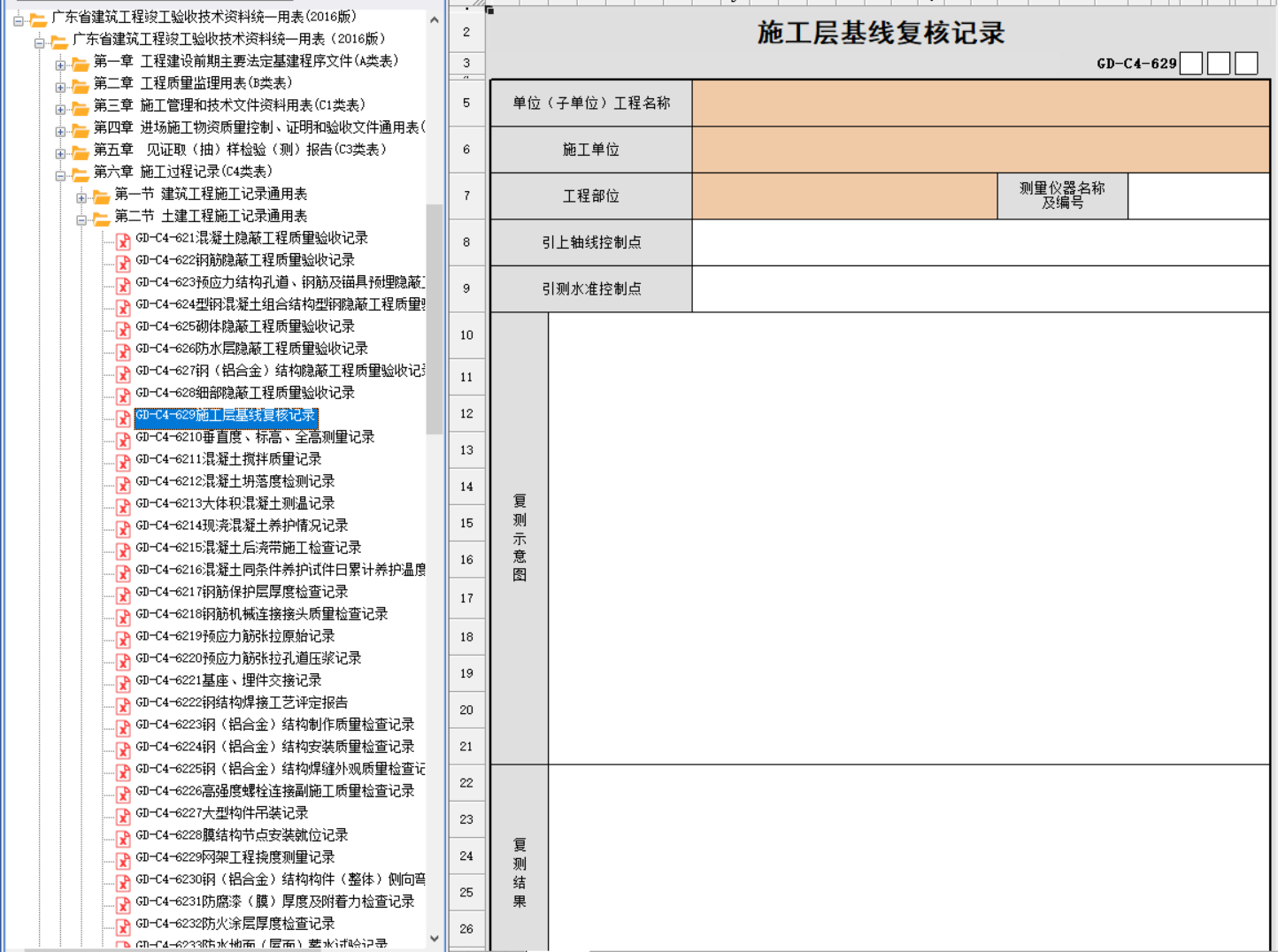The image size is (1278, 952).
Task: Click folder icon of 第三章 施工管理
Action: (81, 108)
